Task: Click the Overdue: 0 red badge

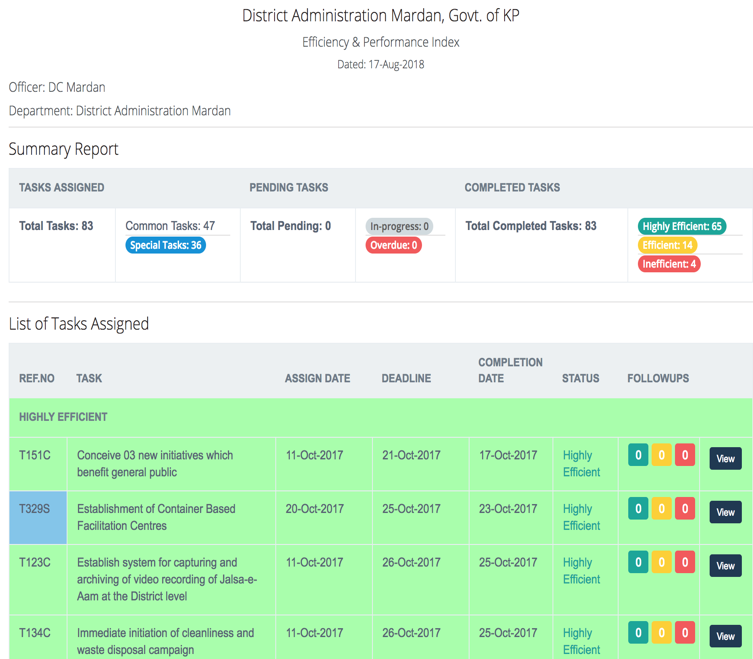Action: coord(393,245)
